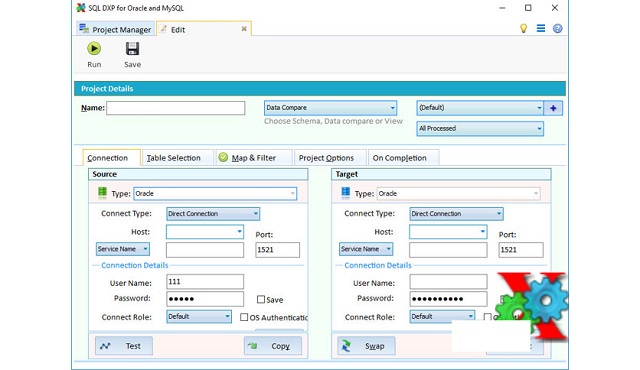
Task: Click the Swap button
Action: tap(367, 346)
